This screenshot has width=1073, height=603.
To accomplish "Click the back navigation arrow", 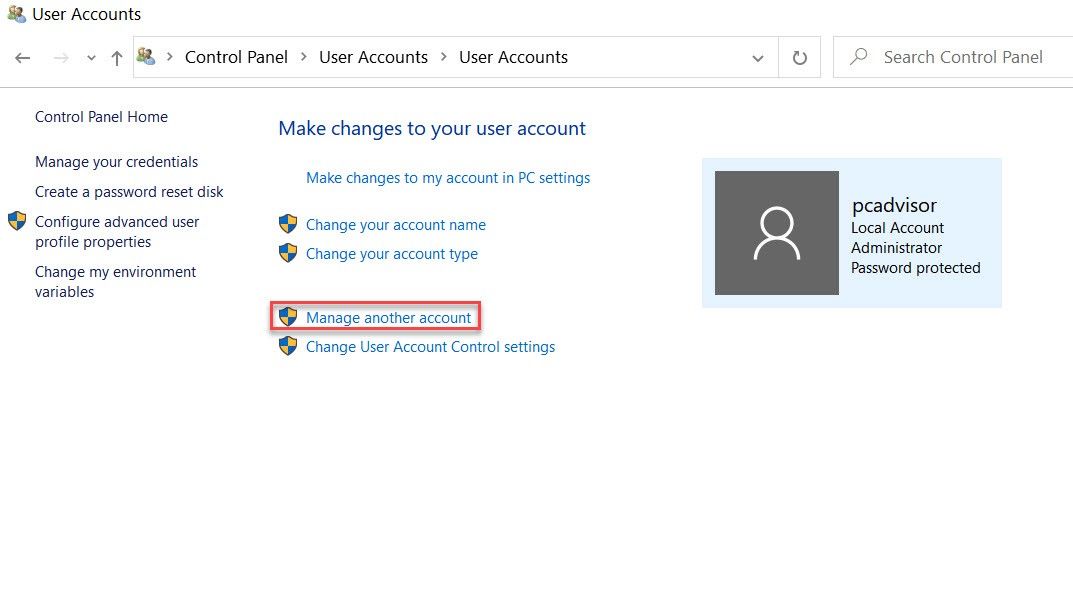I will pos(22,57).
